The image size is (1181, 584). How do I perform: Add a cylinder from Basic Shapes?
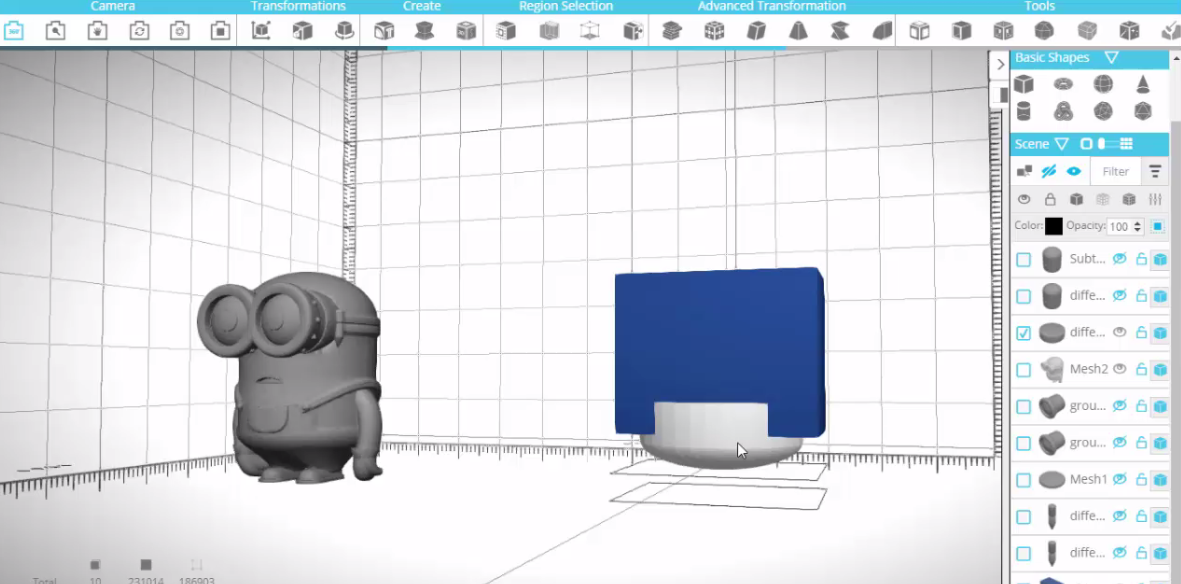click(x=1024, y=112)
